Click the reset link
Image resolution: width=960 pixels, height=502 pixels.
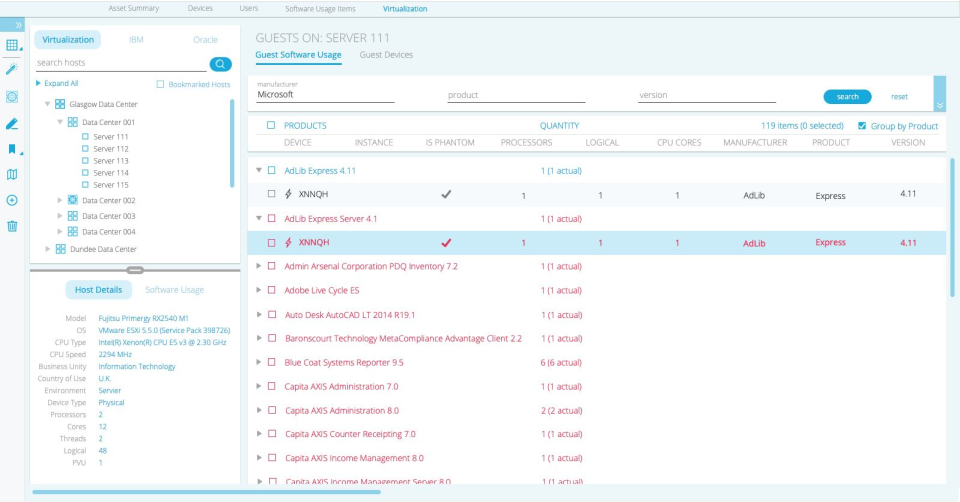(x=899, y=97)
